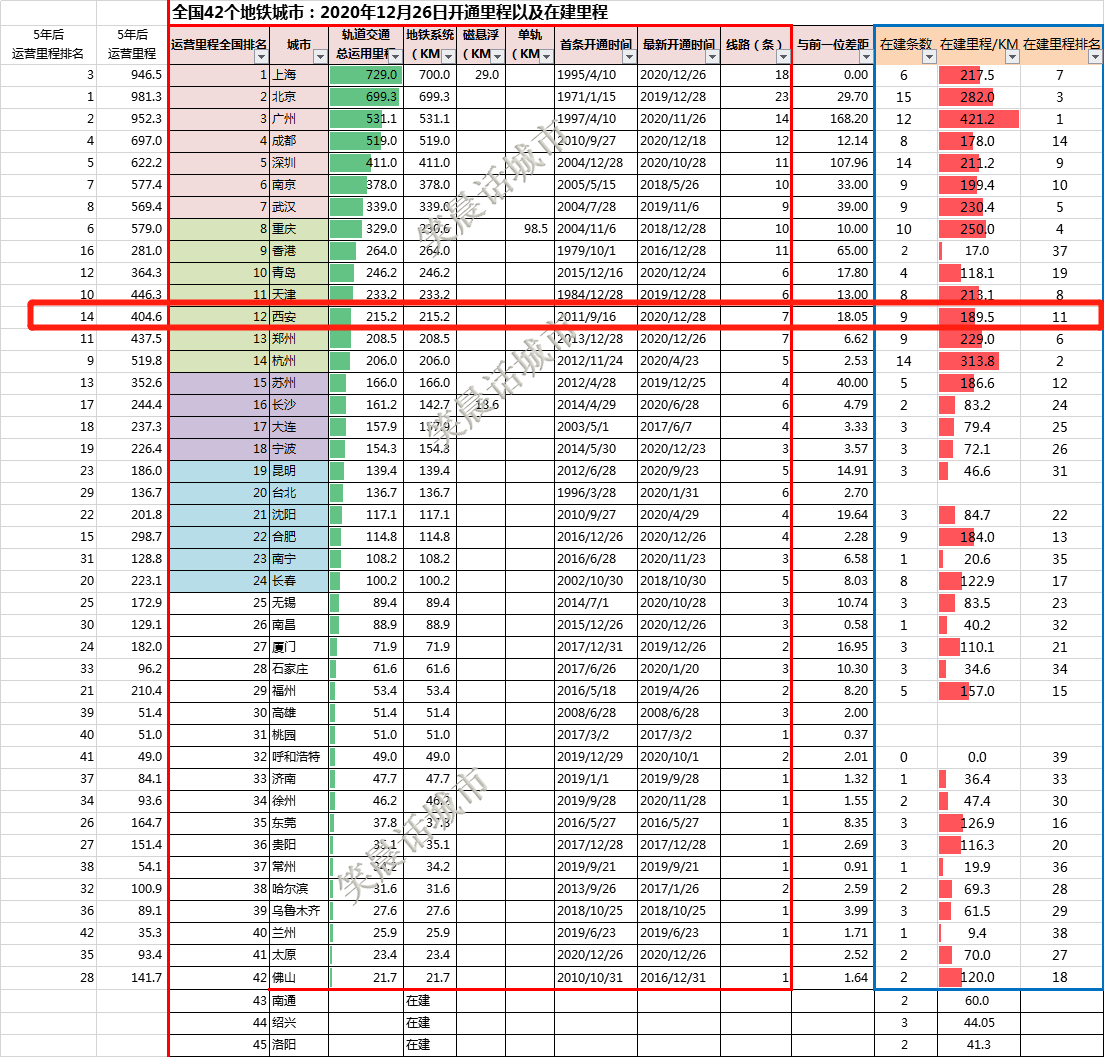The image size is (1104, 1057).
Task: Select the city cell 台北
Action: [299, 493]
